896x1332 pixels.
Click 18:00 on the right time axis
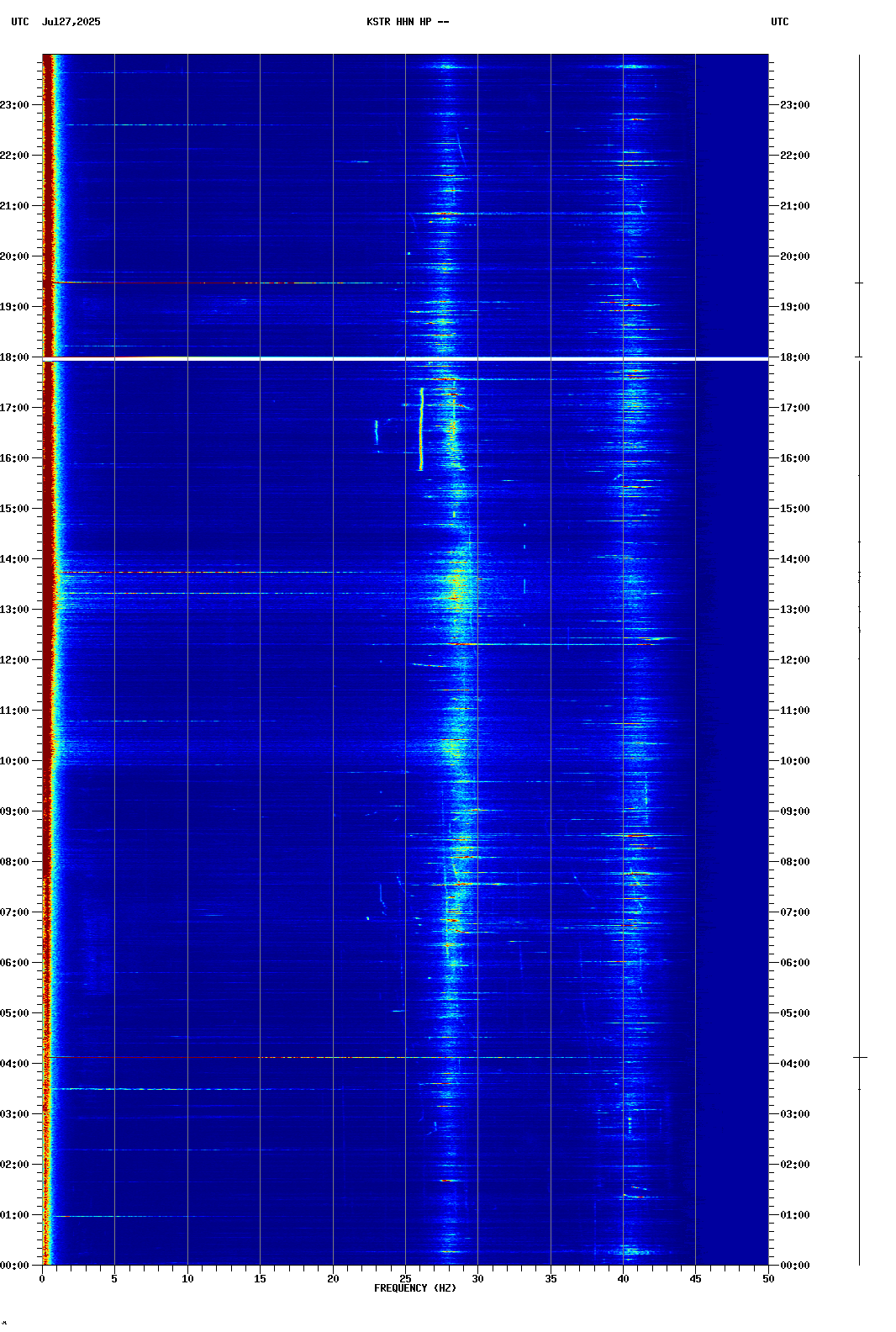click(795, 357)
